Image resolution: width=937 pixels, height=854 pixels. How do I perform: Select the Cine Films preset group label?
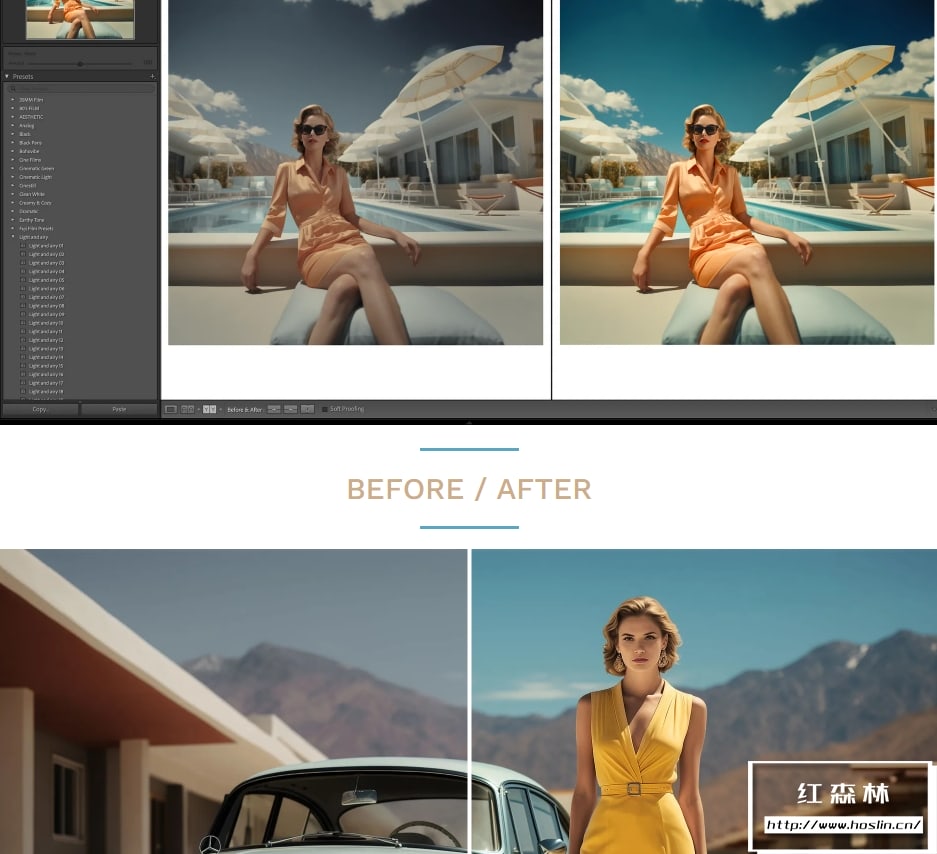pos(30,160)
